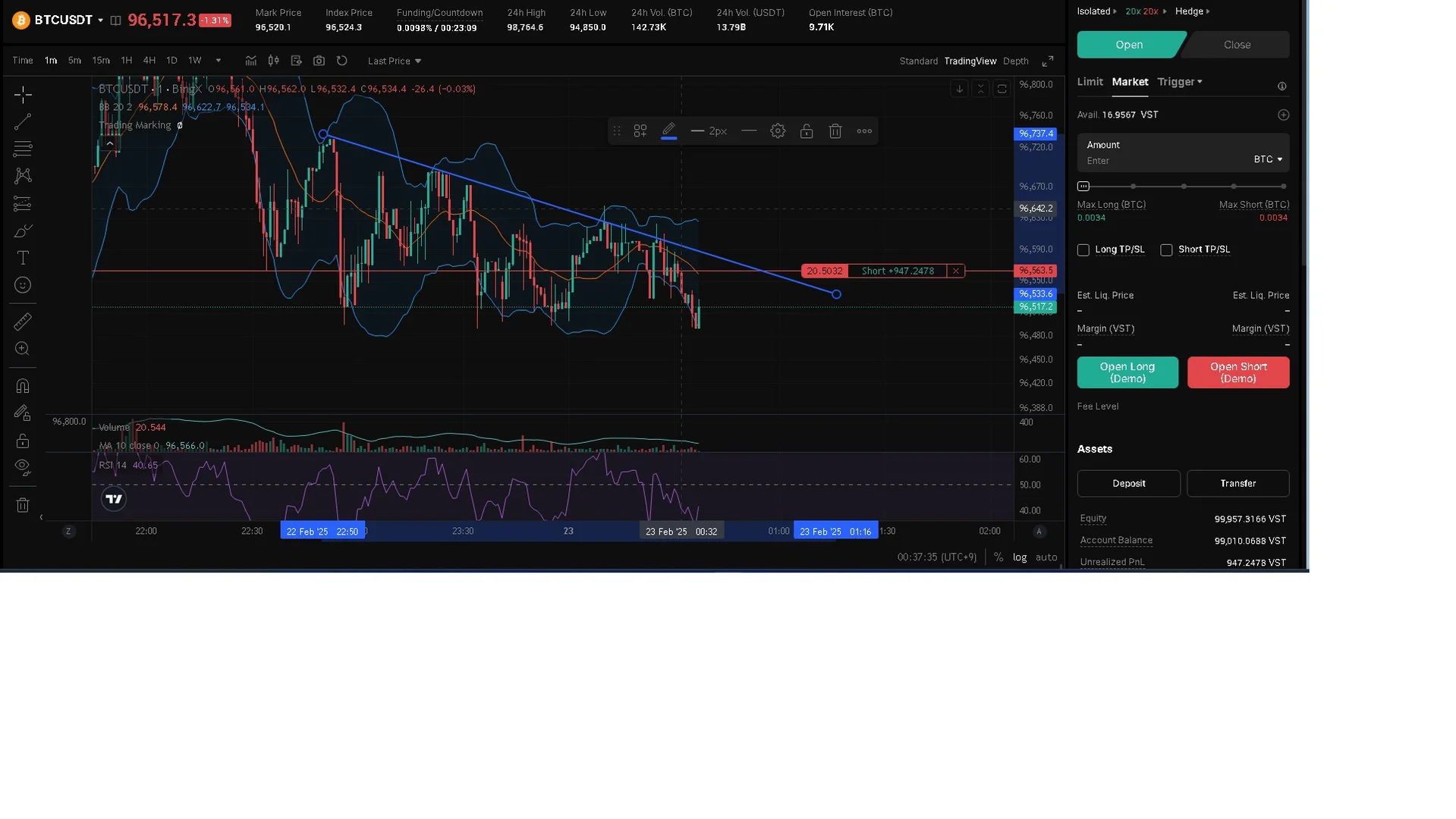Switch to Standard chart view

pos(918,61)
